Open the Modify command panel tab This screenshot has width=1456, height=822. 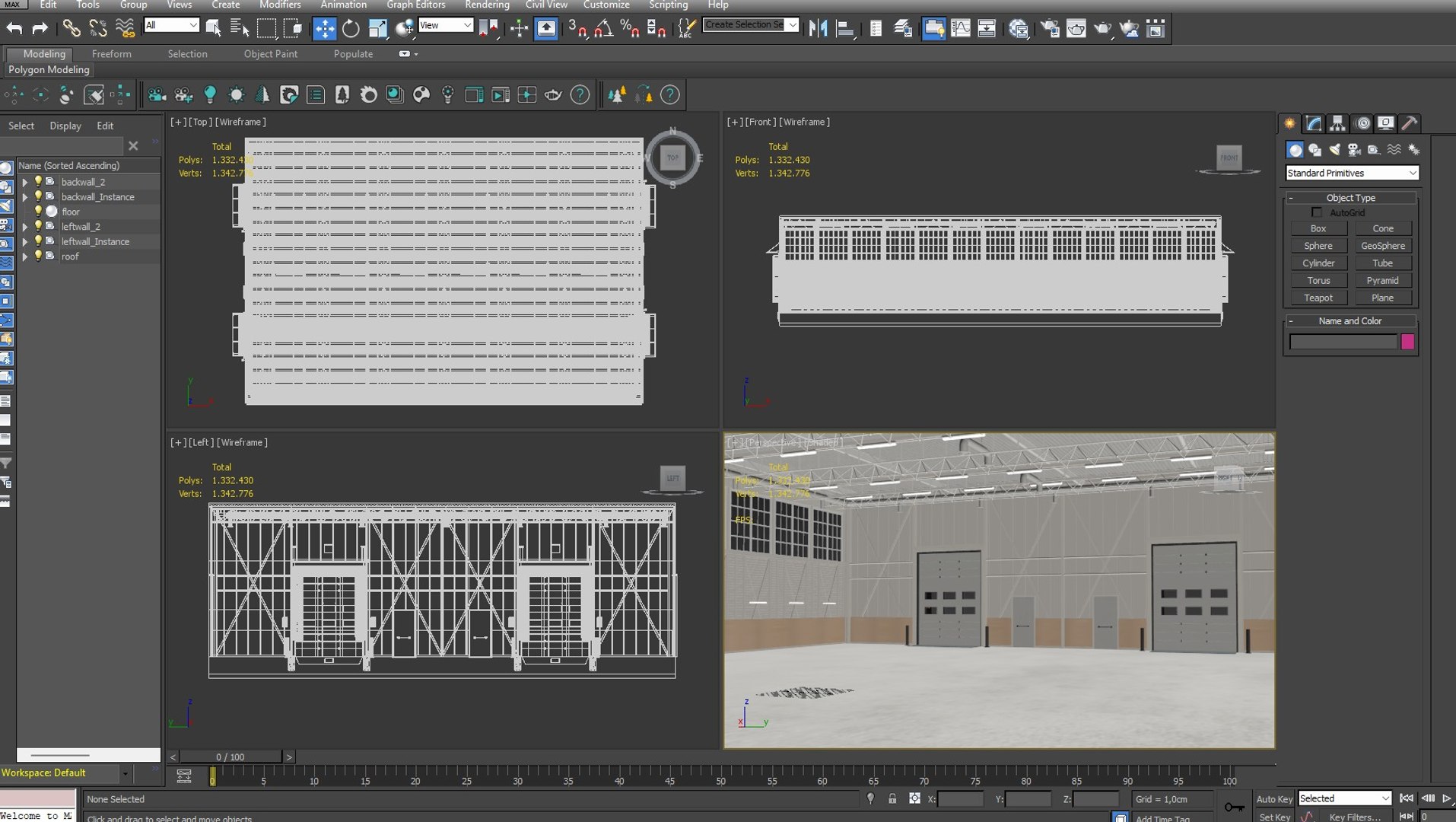click(x=1314, y=123)
